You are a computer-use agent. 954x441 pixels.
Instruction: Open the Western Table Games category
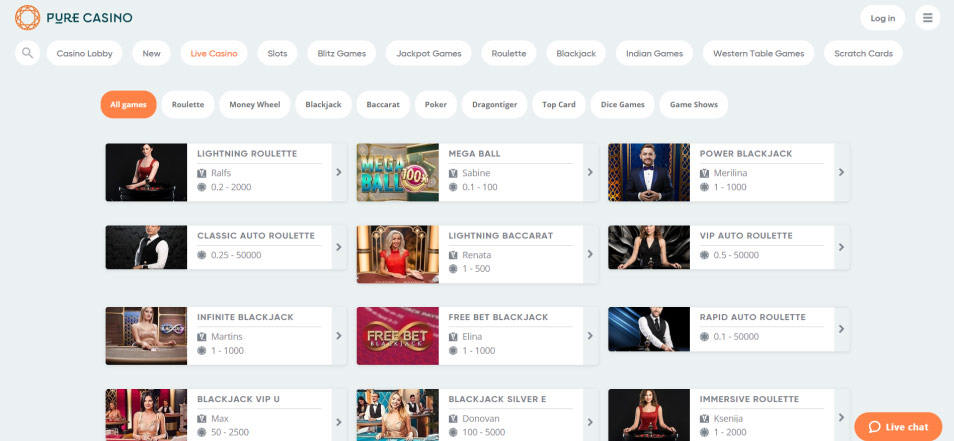pos(759,53)
